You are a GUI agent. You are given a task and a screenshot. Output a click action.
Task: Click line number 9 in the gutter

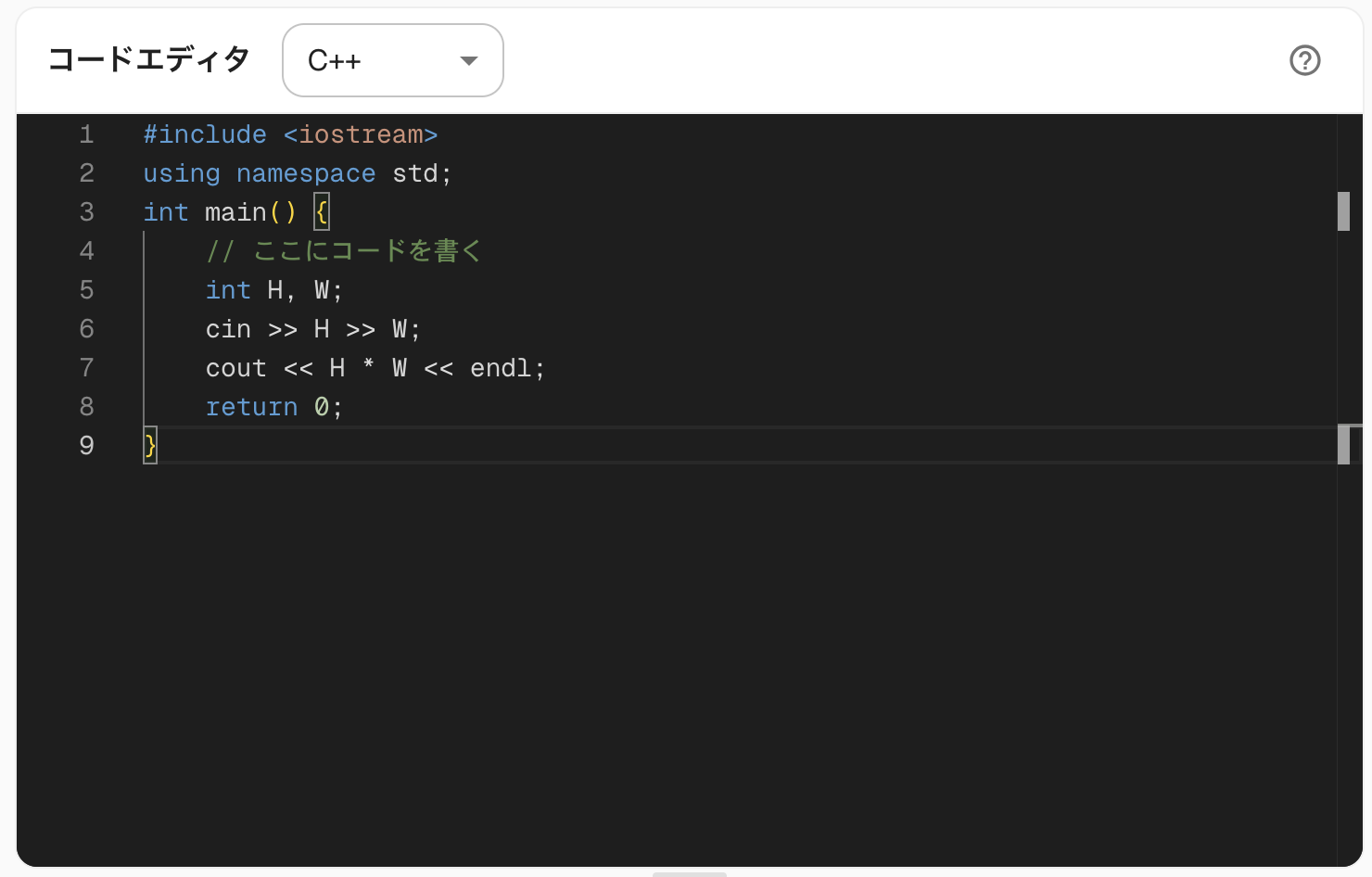86,446
